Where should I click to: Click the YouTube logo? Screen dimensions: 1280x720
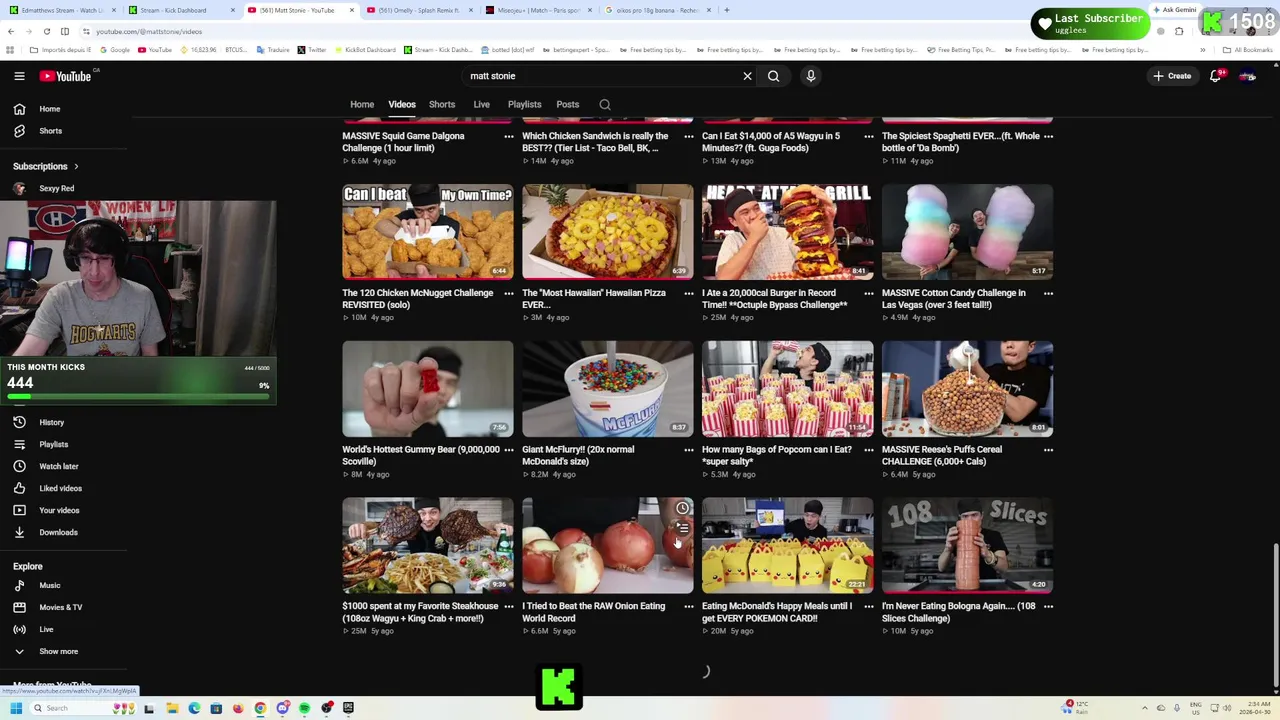[66, 76]
